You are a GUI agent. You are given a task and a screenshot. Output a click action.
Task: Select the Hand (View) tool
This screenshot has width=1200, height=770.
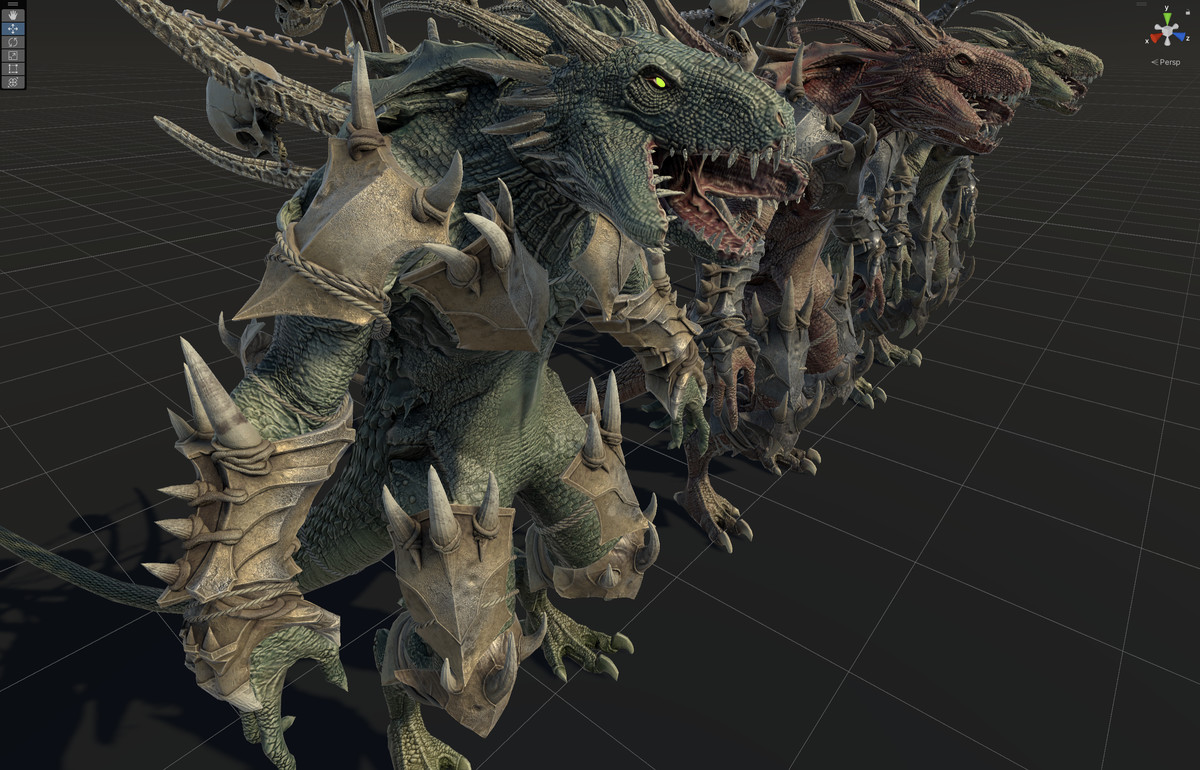point(13,16)
